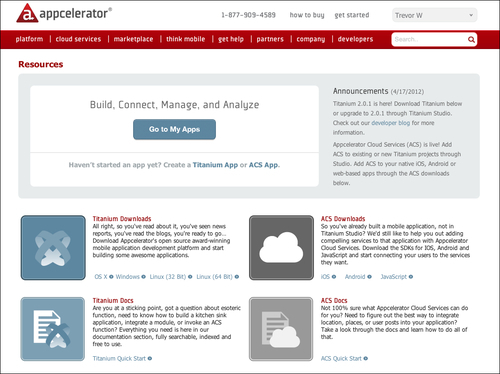Click the arrow icon beside Linux (64 Bit)

237,277
